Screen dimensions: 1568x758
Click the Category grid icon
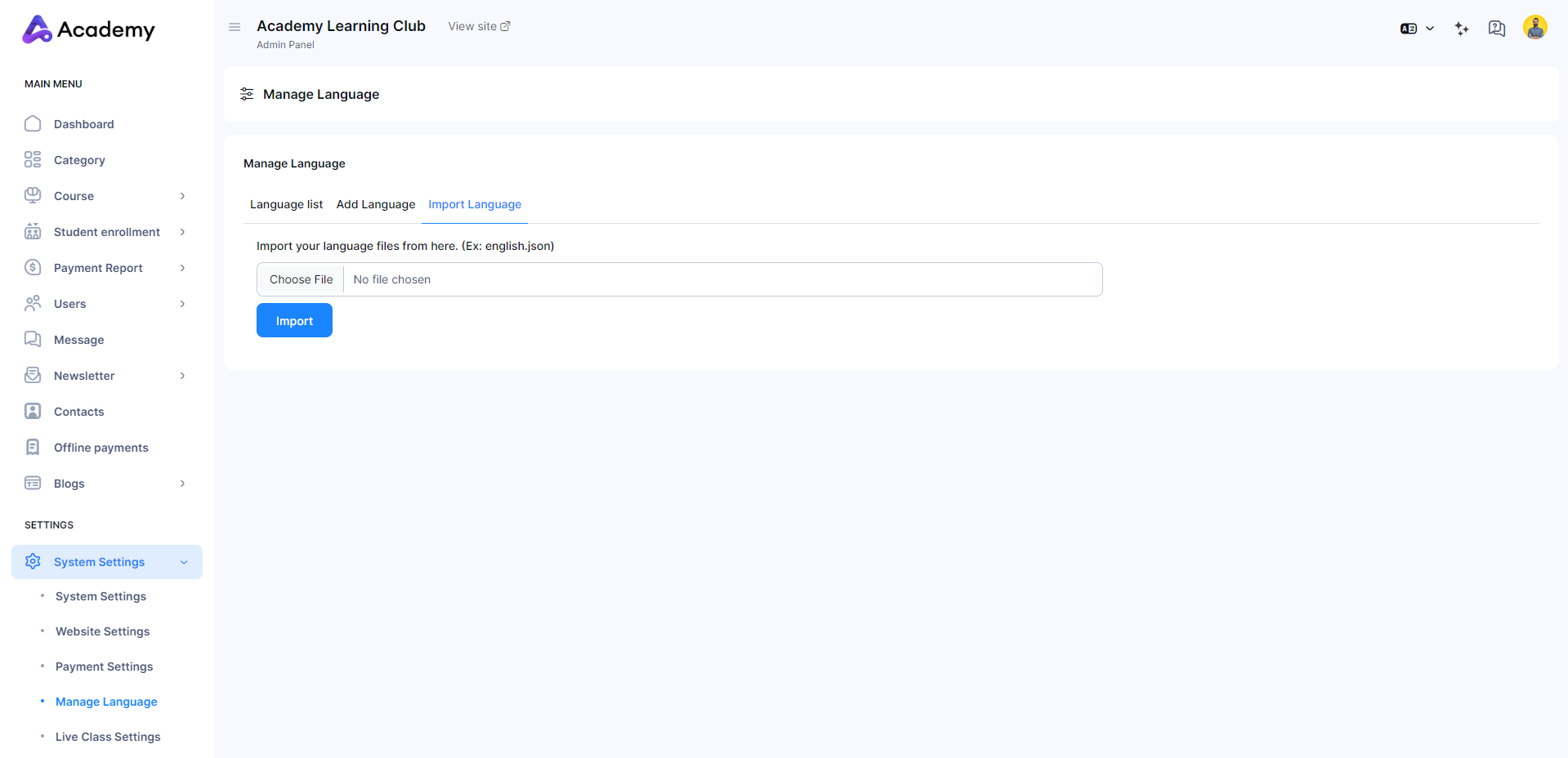coord(33,160)
